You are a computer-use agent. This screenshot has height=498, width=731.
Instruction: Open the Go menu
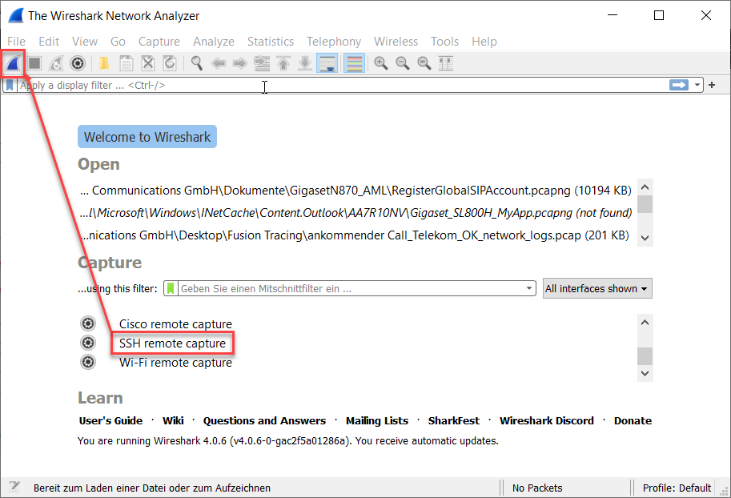point(118,42)
